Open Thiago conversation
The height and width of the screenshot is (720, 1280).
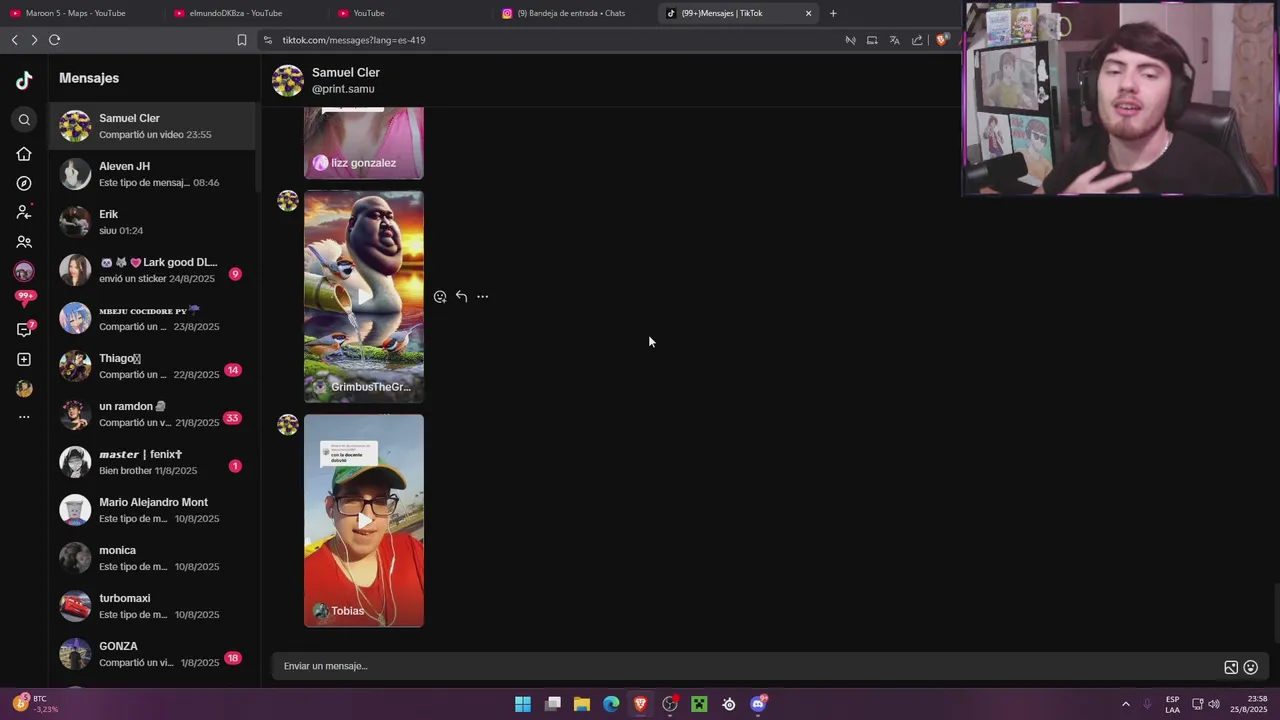(x=152, y=366)
